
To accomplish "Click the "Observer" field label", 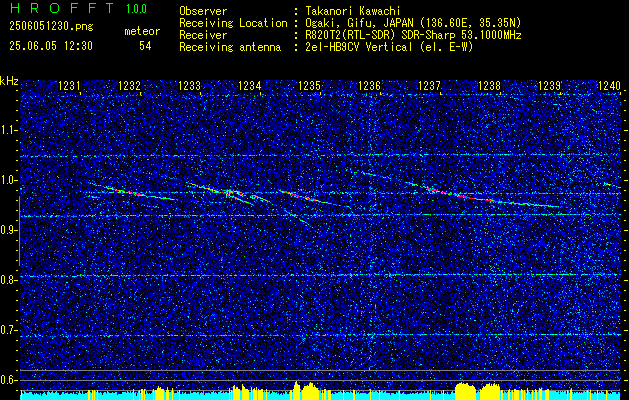I will (203, 11).
